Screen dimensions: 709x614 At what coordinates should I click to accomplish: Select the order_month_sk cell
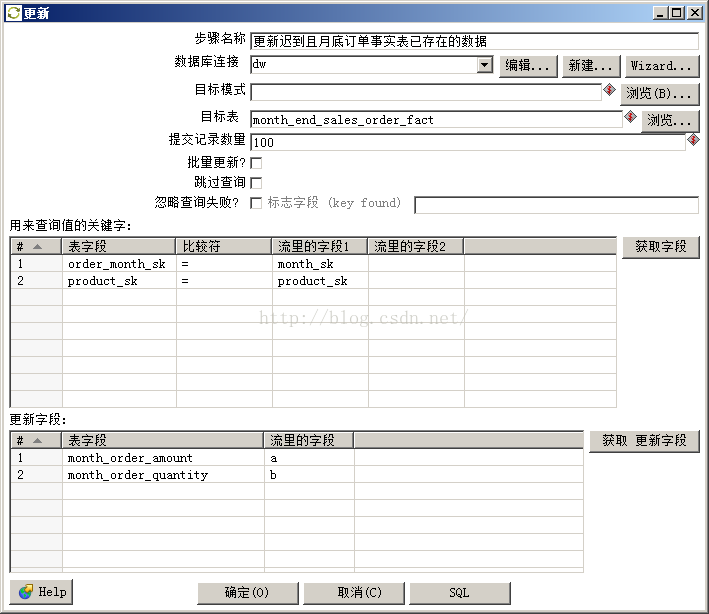click(119, 264)
